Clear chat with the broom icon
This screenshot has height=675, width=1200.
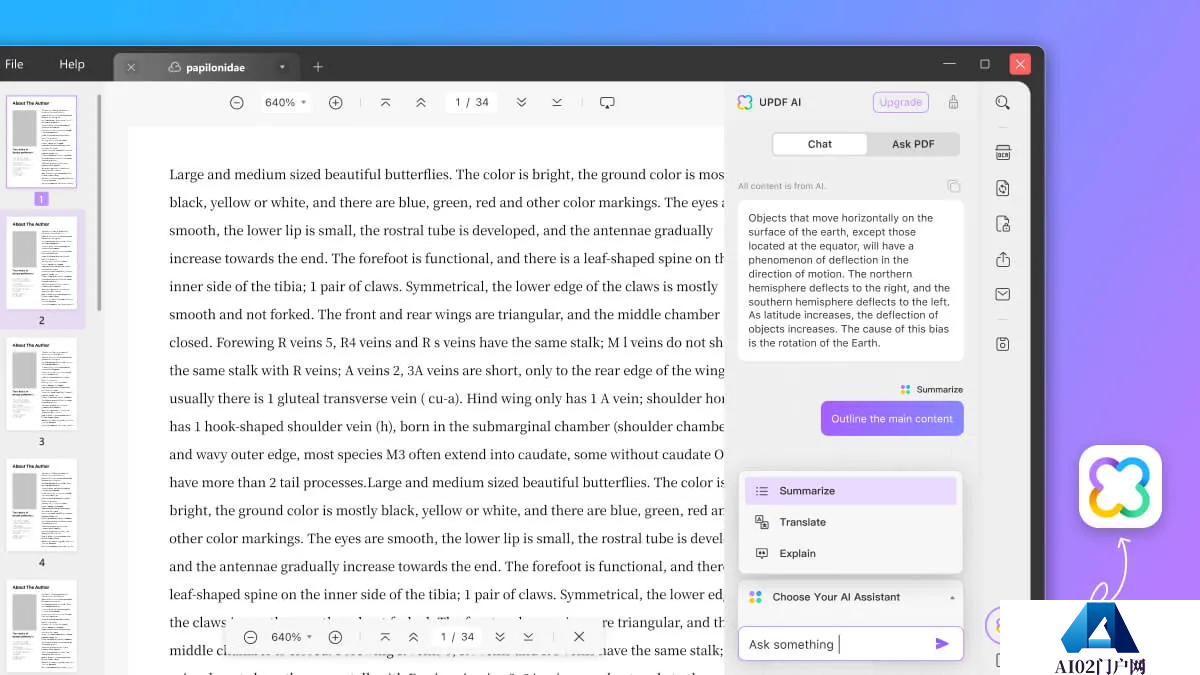tap(953, 102)
